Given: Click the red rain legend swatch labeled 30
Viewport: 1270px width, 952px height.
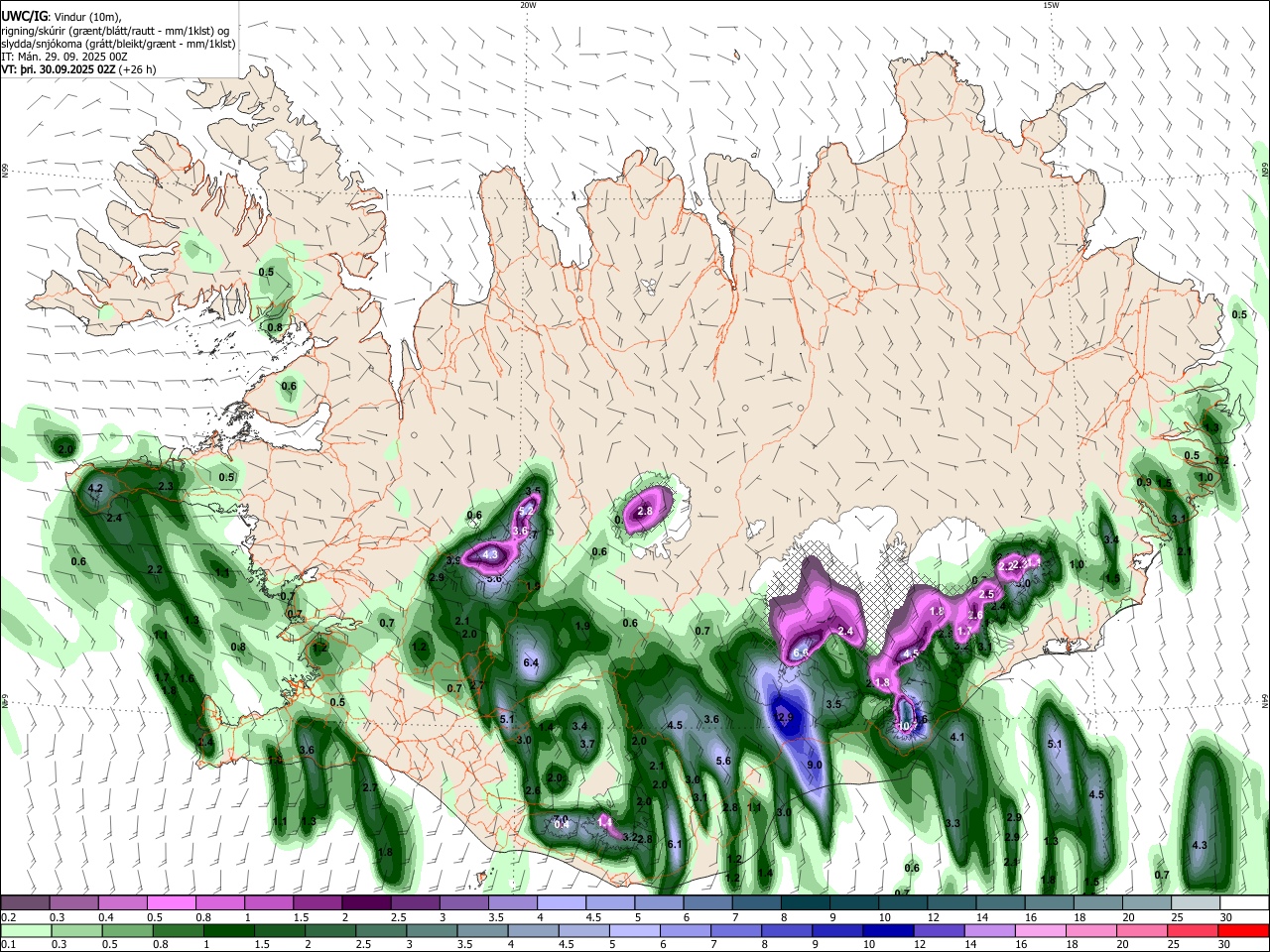Looking at the screenshot, I should tap(1243, 930).
